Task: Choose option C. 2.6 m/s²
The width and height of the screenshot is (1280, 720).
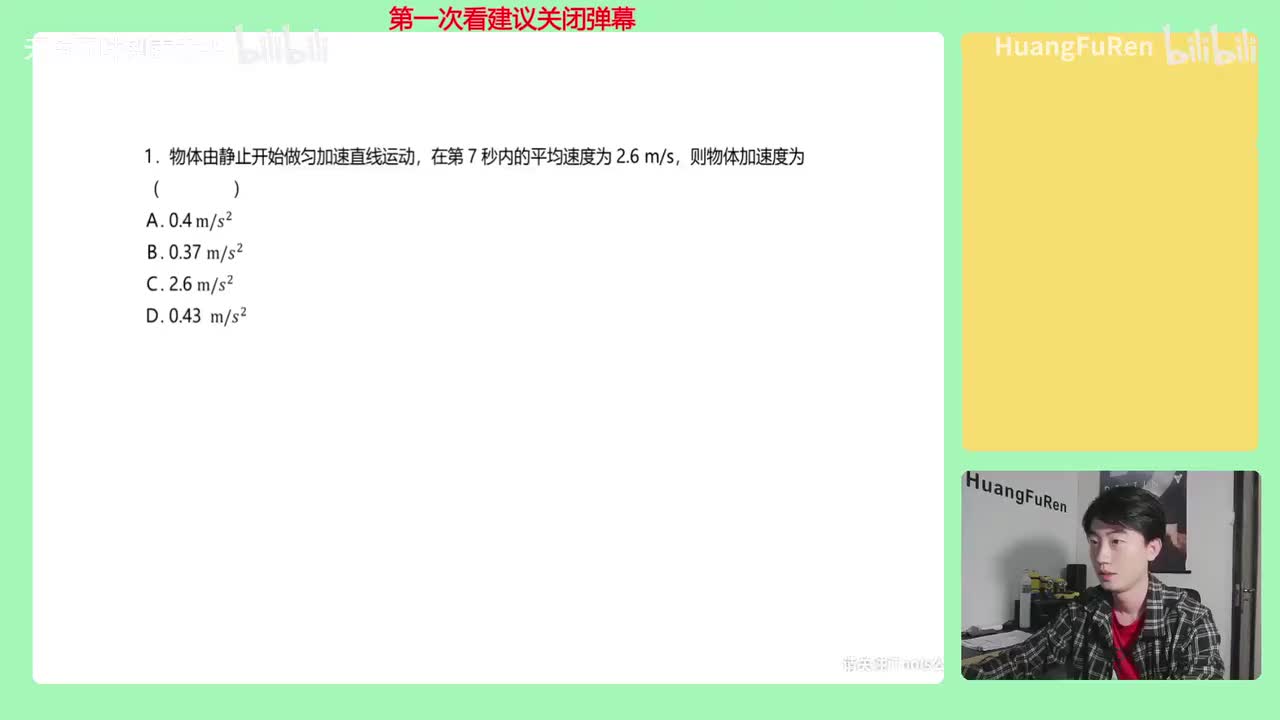Action: (x=190, y=284)
